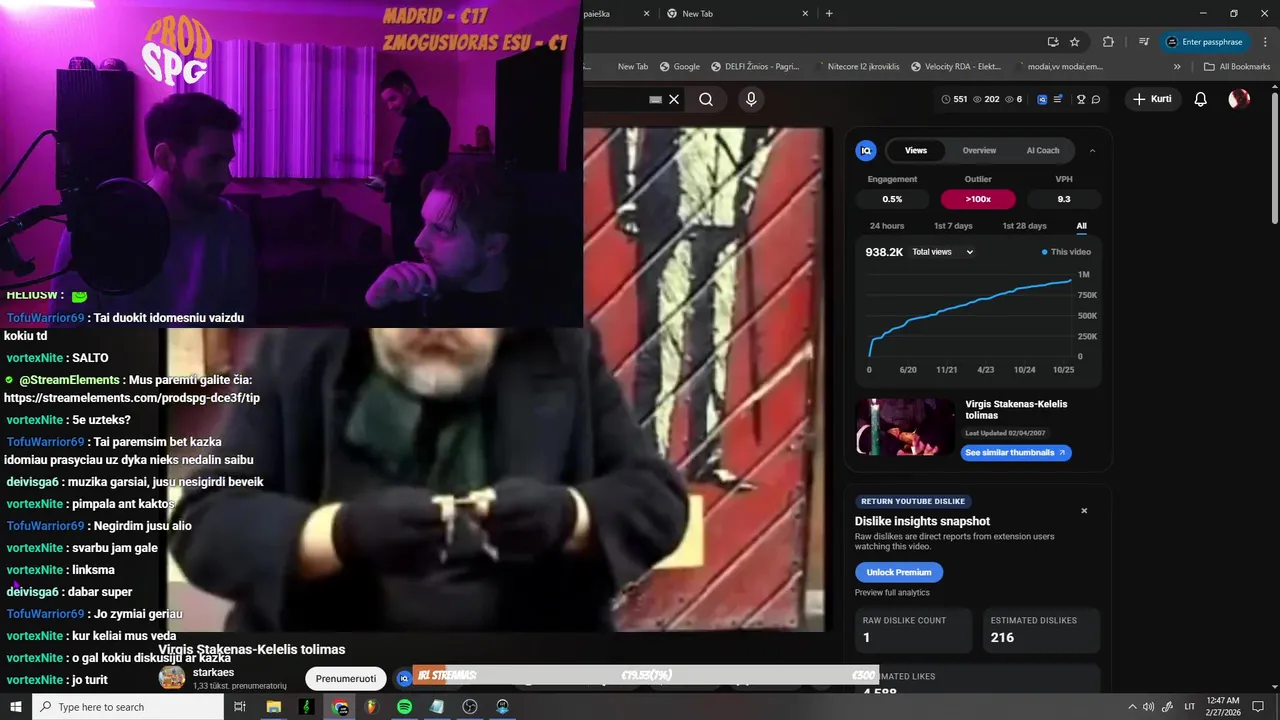Open the Chrome extensions puzzle icon
The image size is (1280, 720).
1108,42
